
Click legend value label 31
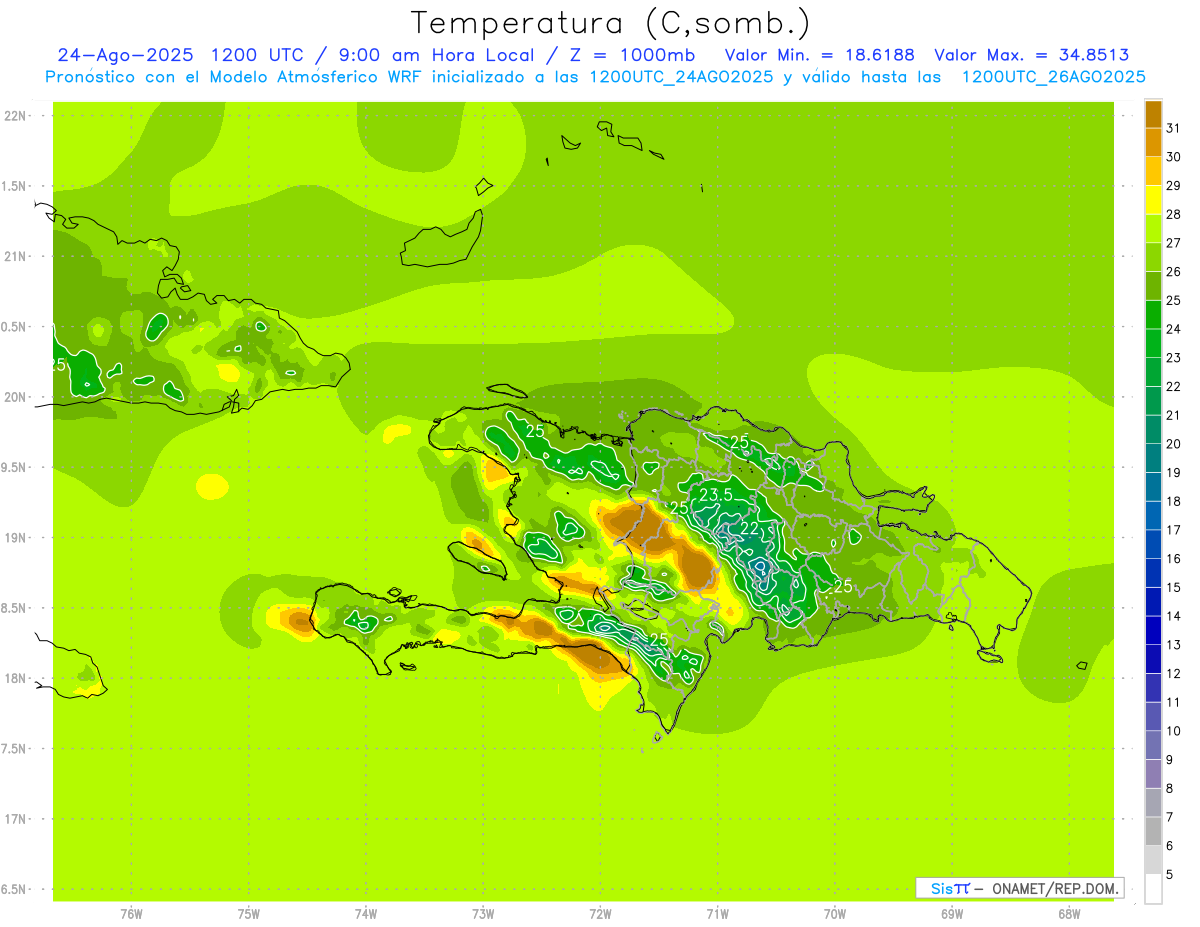[1173, 128]
